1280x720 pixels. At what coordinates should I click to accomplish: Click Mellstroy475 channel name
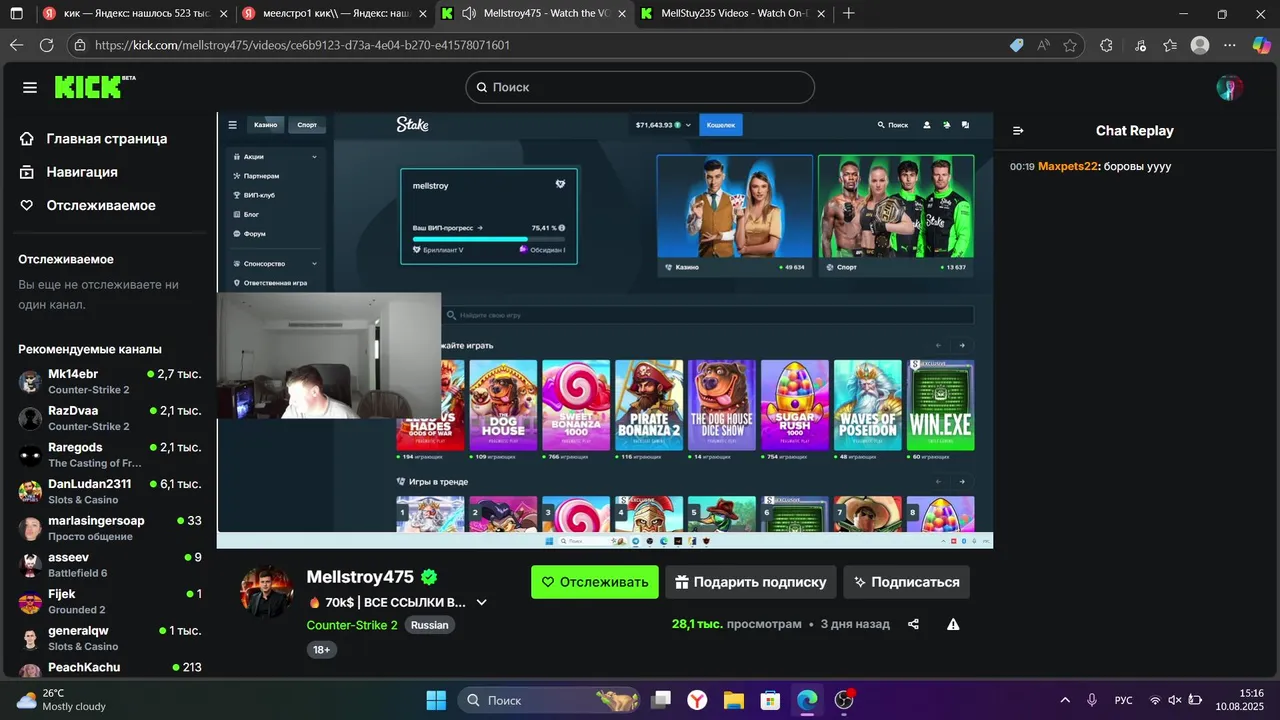click(360, 577)
